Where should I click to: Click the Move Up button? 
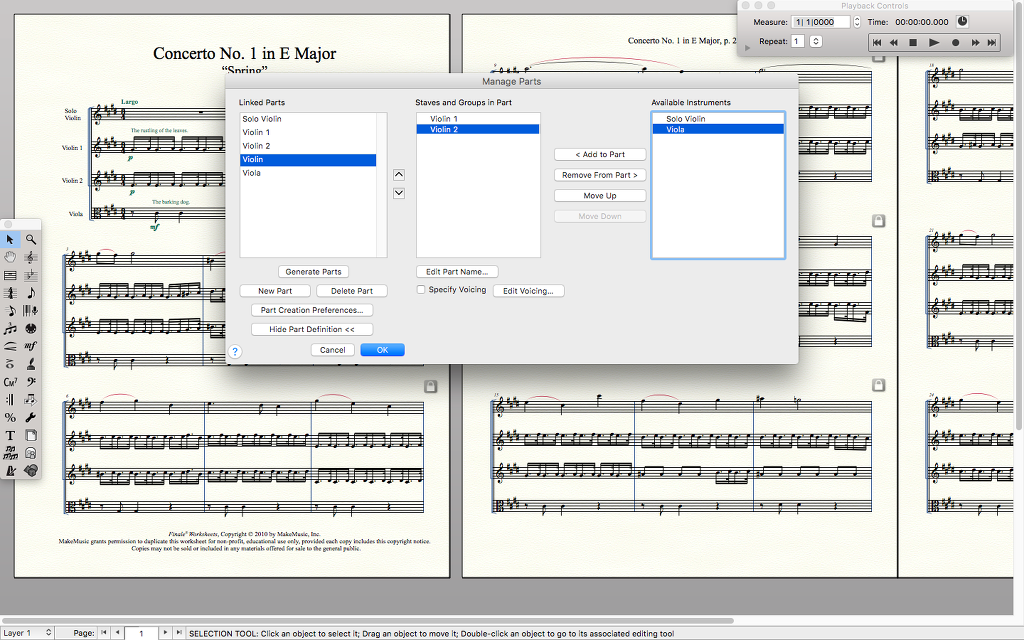tap(600, 195)
